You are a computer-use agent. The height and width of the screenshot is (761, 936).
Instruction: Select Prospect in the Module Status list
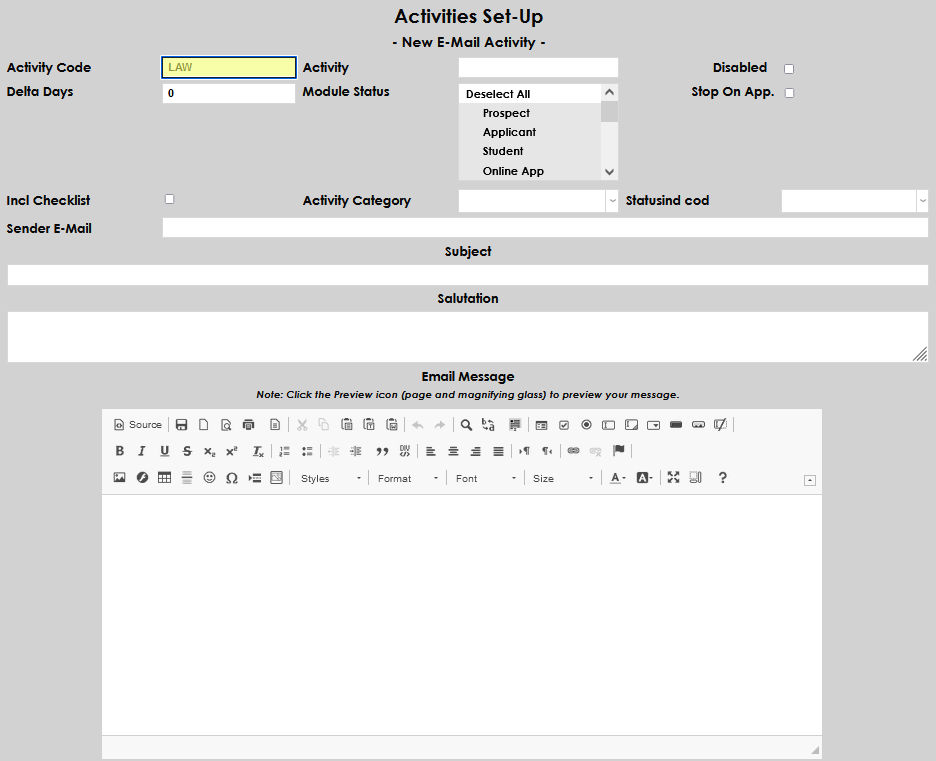tap(505, 113)
